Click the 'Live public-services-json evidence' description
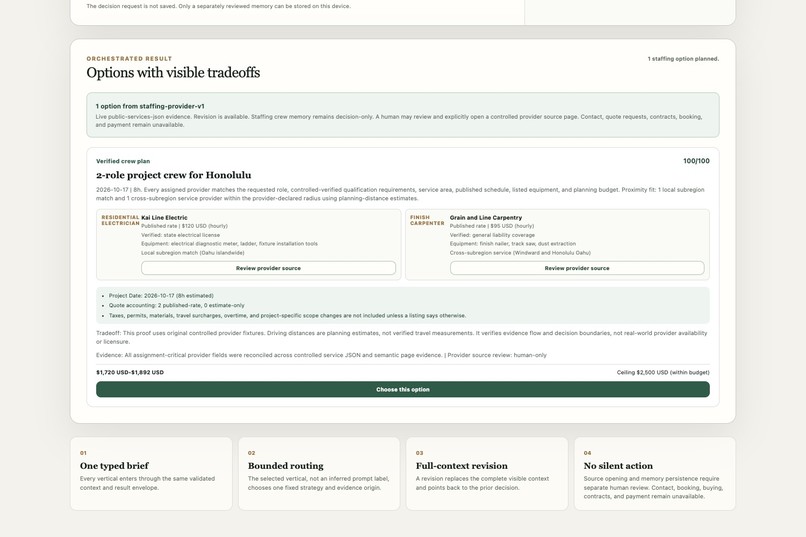Viewport: 806px width, 537px height. pos(399,121)
